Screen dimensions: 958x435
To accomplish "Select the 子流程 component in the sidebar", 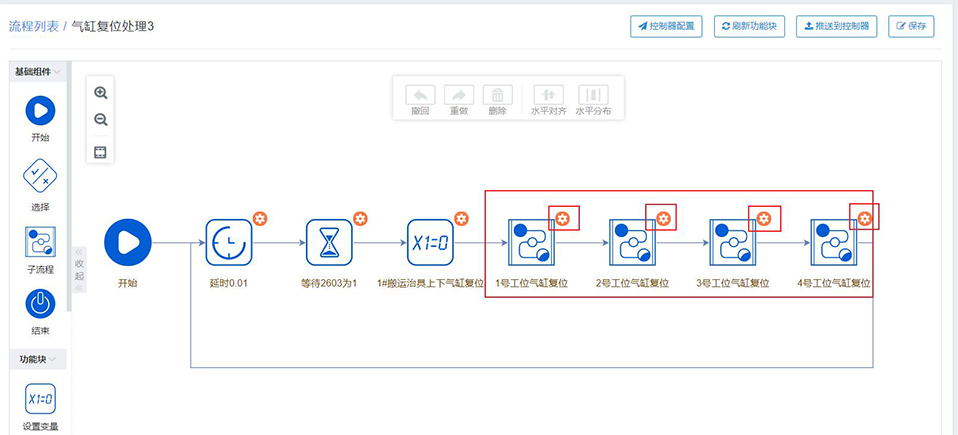I will pyautogui.click(x=40, y=242).
